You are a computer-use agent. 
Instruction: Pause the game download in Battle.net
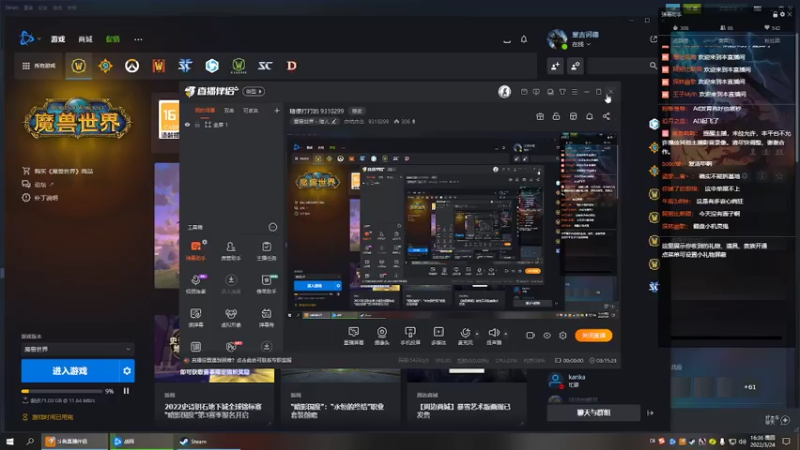pos(126,391)
